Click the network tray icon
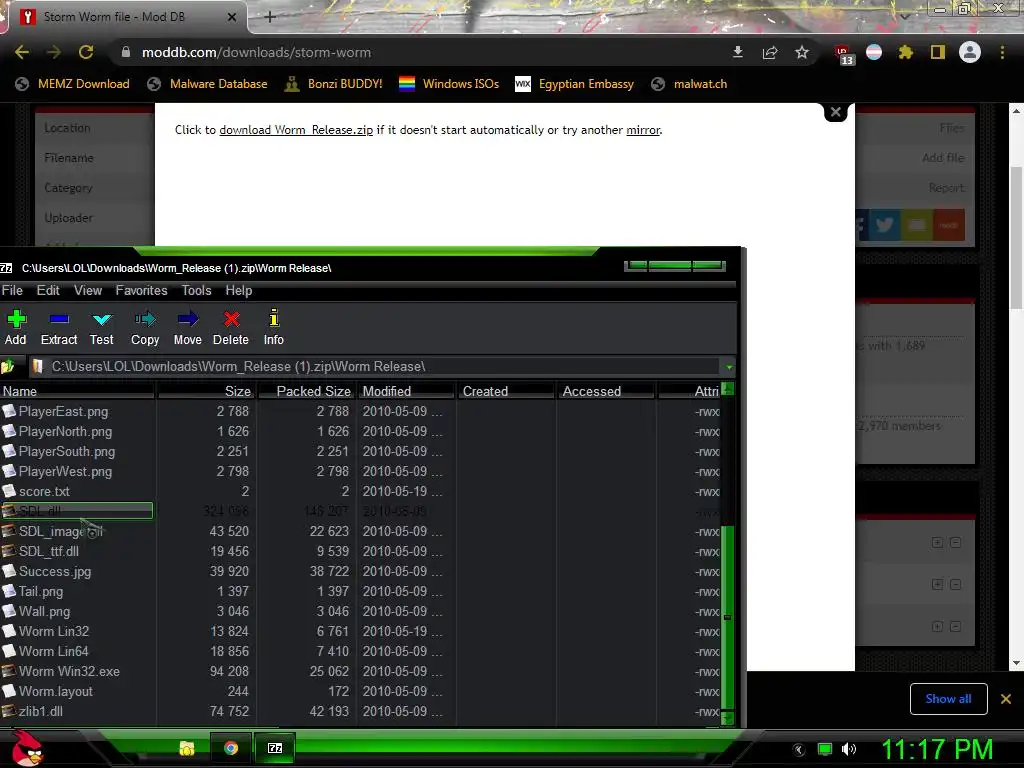This screenshot has height=768, width=1024. point(825,749)
